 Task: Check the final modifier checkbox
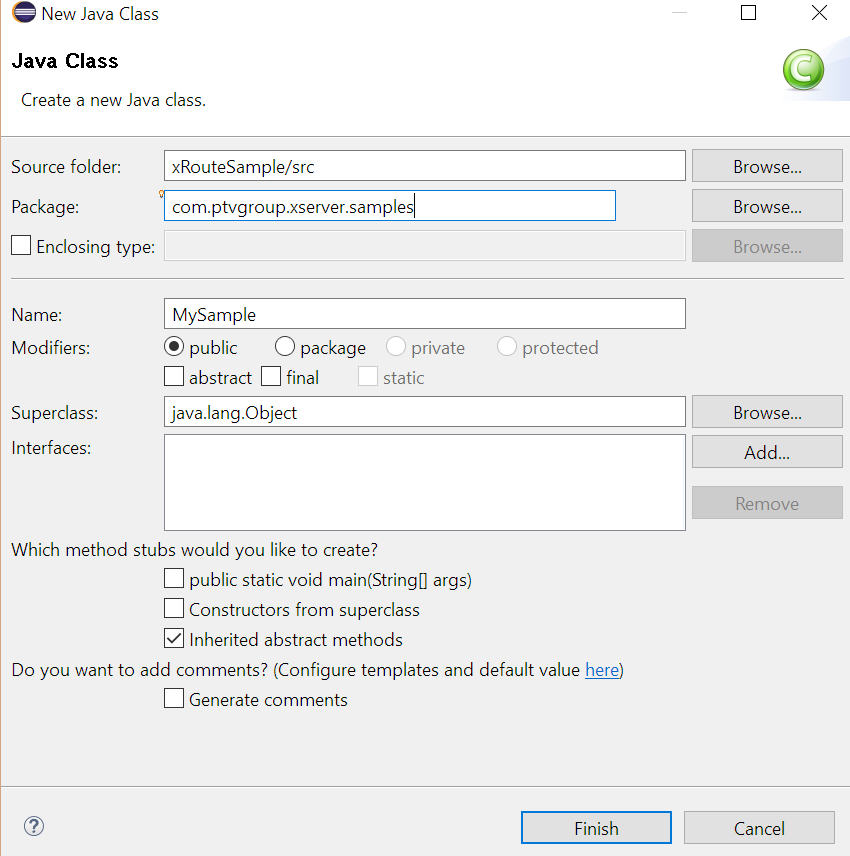point(271,377)
